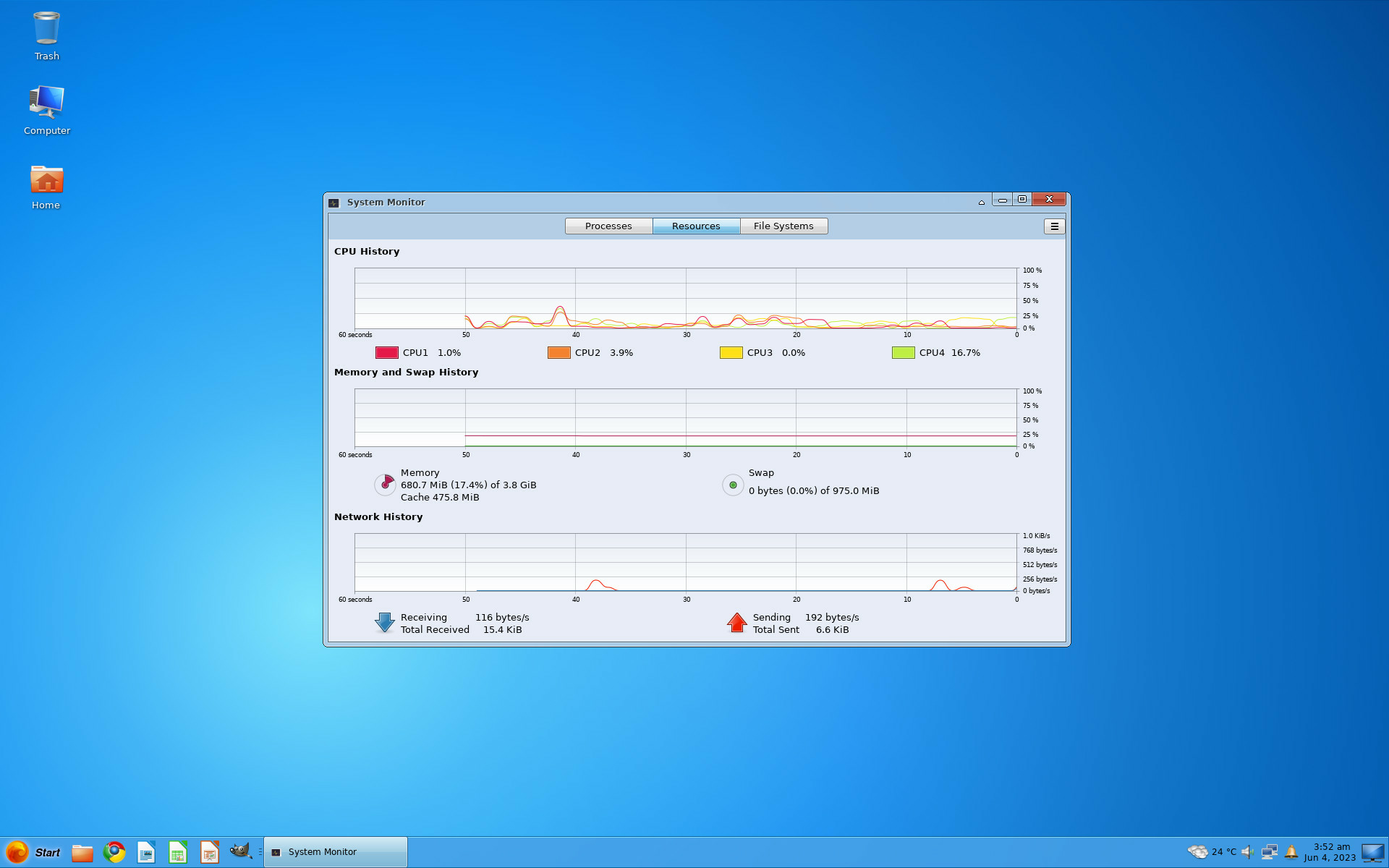The height and width of the screenshot is (868, 1389).
Task: Click the CPU4 green color swatch
Action: (904, 352)
